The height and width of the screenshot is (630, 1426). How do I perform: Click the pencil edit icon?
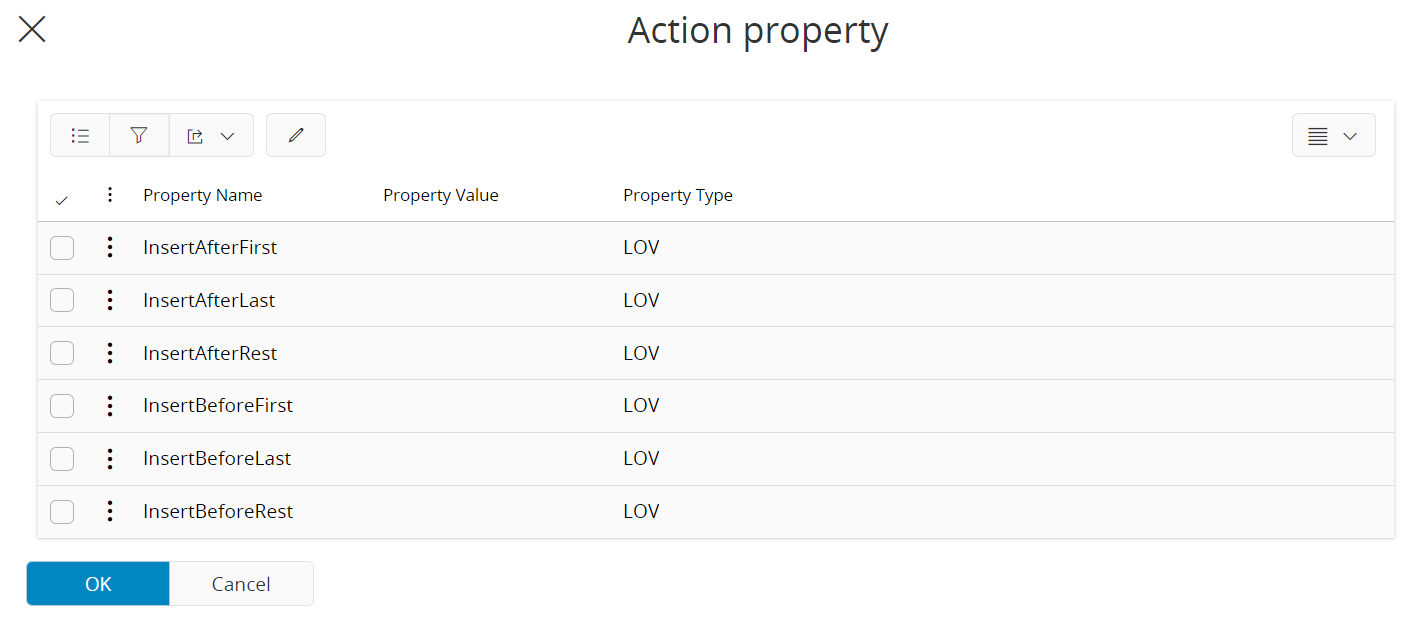click(x=296, y=136)
